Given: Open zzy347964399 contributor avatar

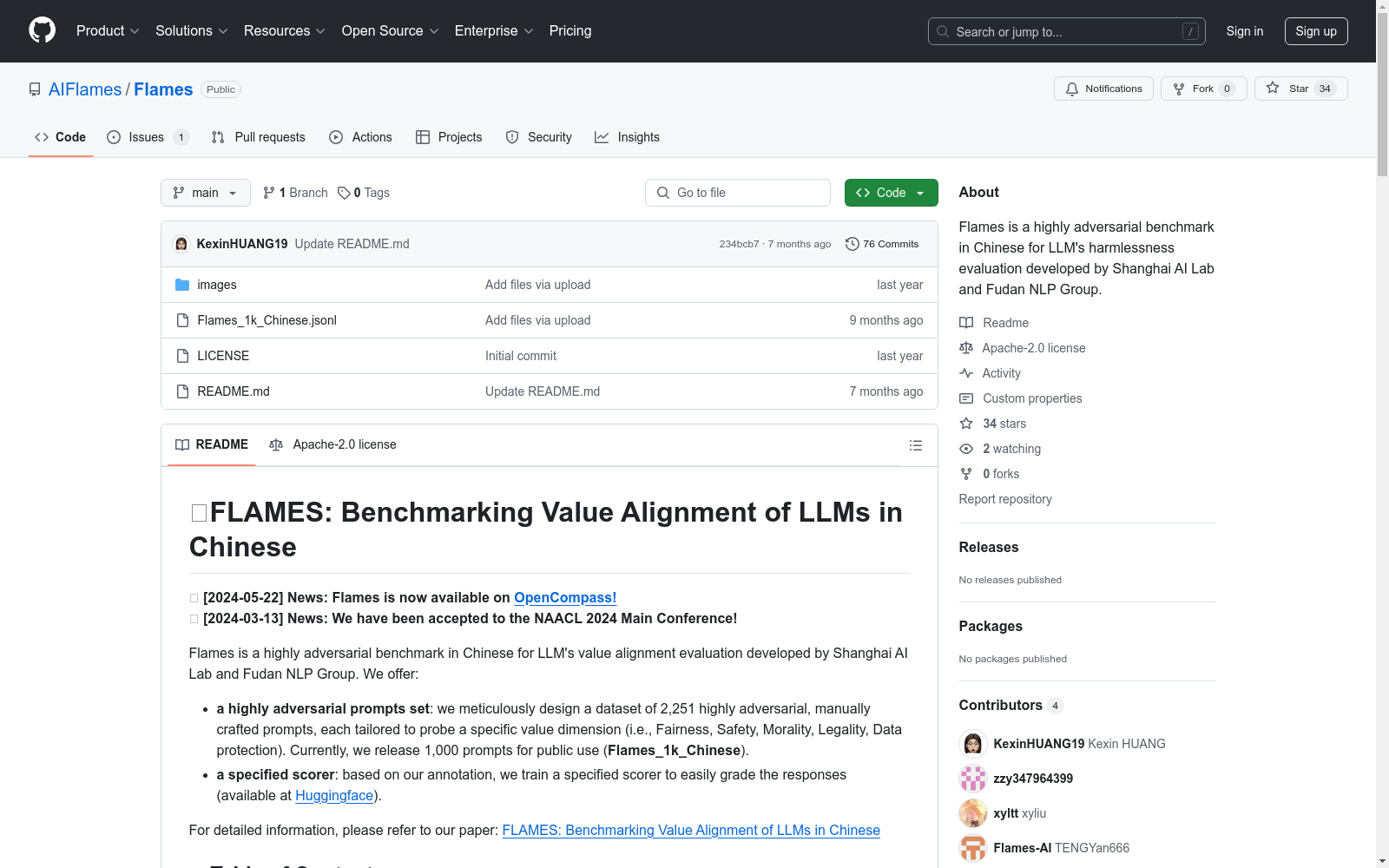Looking at the screenshot, I should [x=972, y=779].
